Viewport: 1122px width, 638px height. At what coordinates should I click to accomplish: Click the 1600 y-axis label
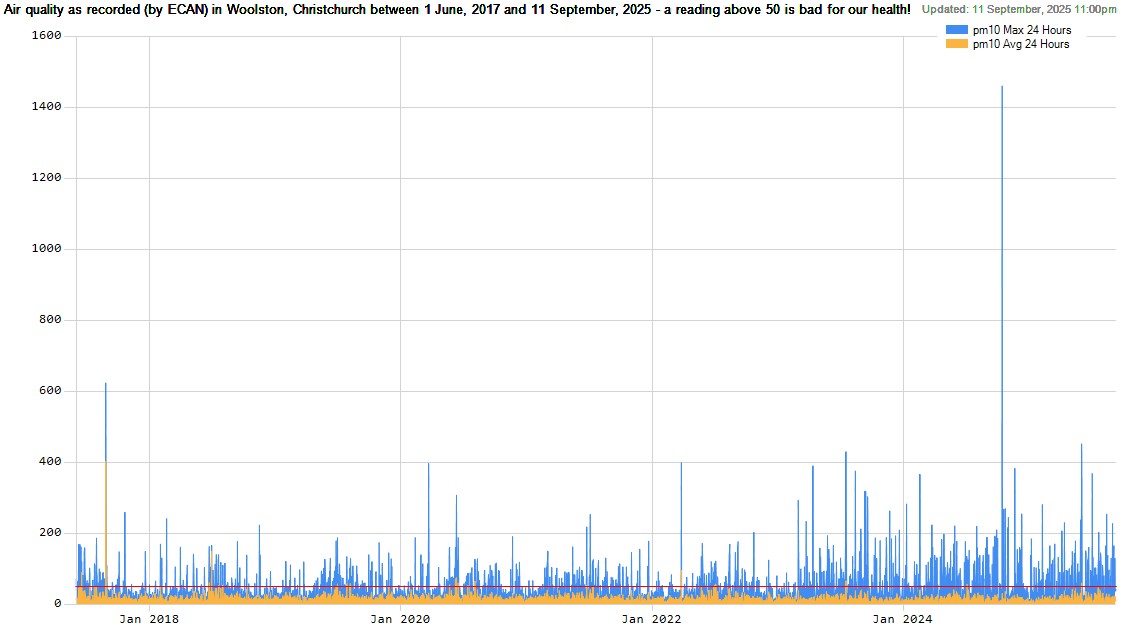47,36
